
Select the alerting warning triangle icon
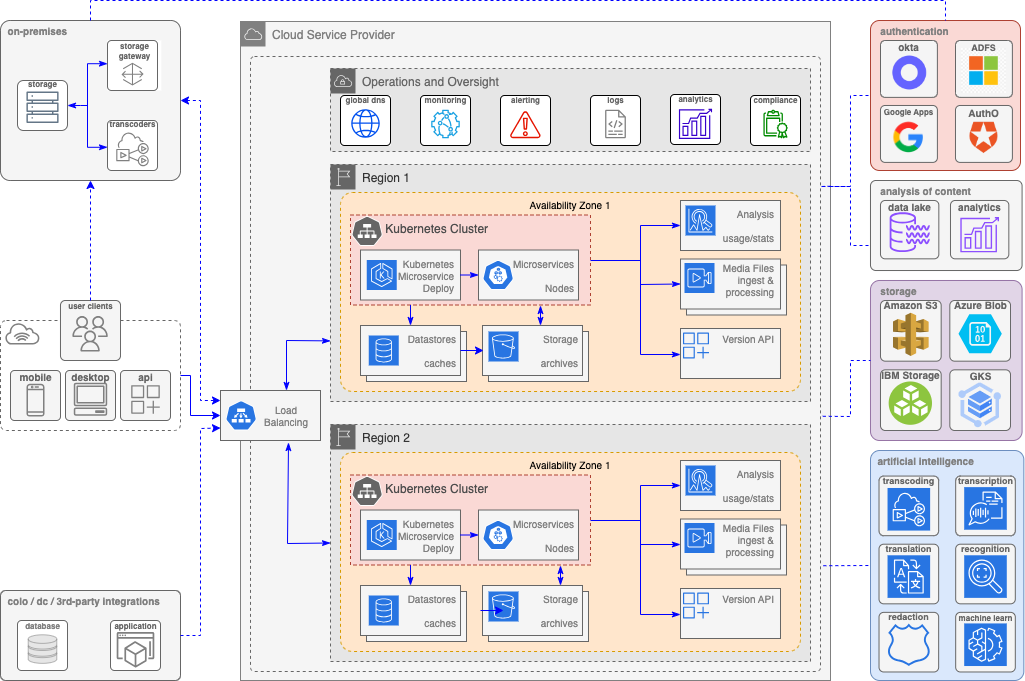(x=525, y=124)
